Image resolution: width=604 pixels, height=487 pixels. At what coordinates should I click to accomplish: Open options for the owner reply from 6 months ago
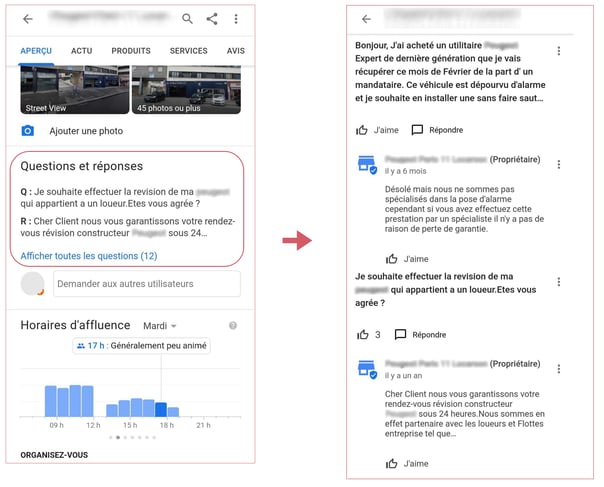click(x=559, y=165)
